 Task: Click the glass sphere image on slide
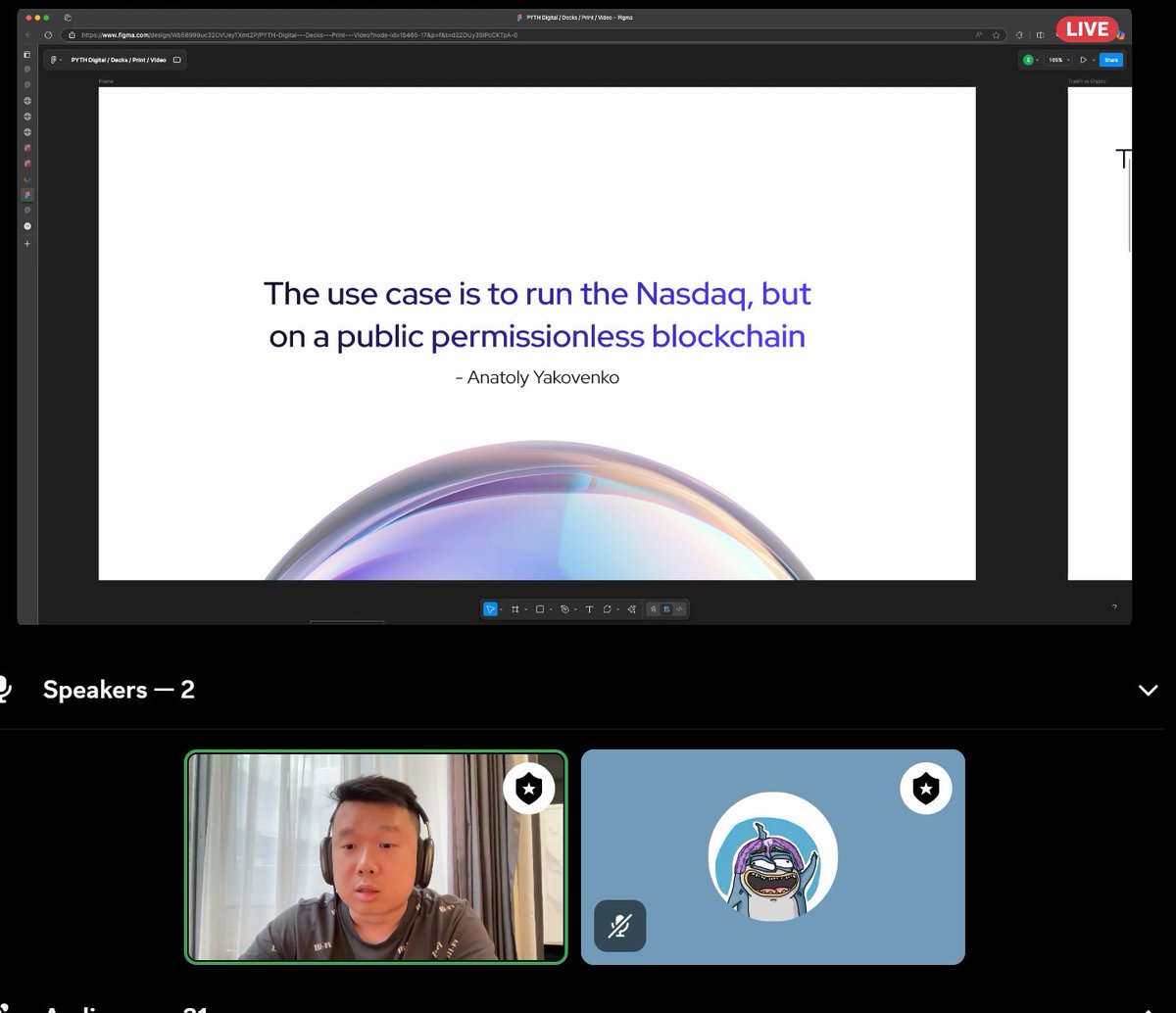click(539, 511)
